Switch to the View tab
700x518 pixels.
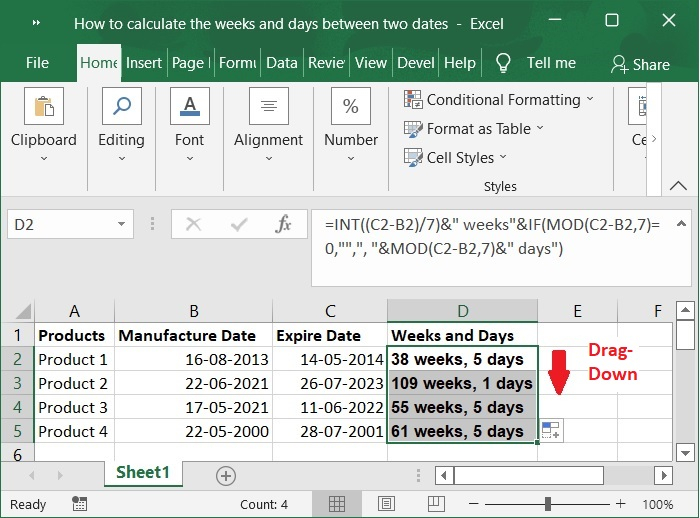coord(371,63)
